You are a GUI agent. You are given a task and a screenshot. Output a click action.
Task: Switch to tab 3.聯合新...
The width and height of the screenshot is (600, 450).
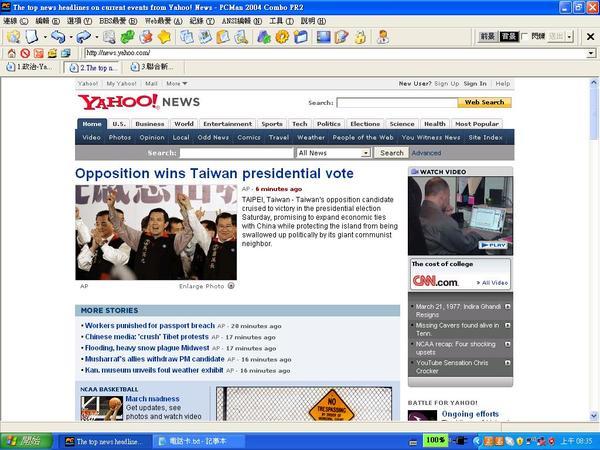click(153, 67)
